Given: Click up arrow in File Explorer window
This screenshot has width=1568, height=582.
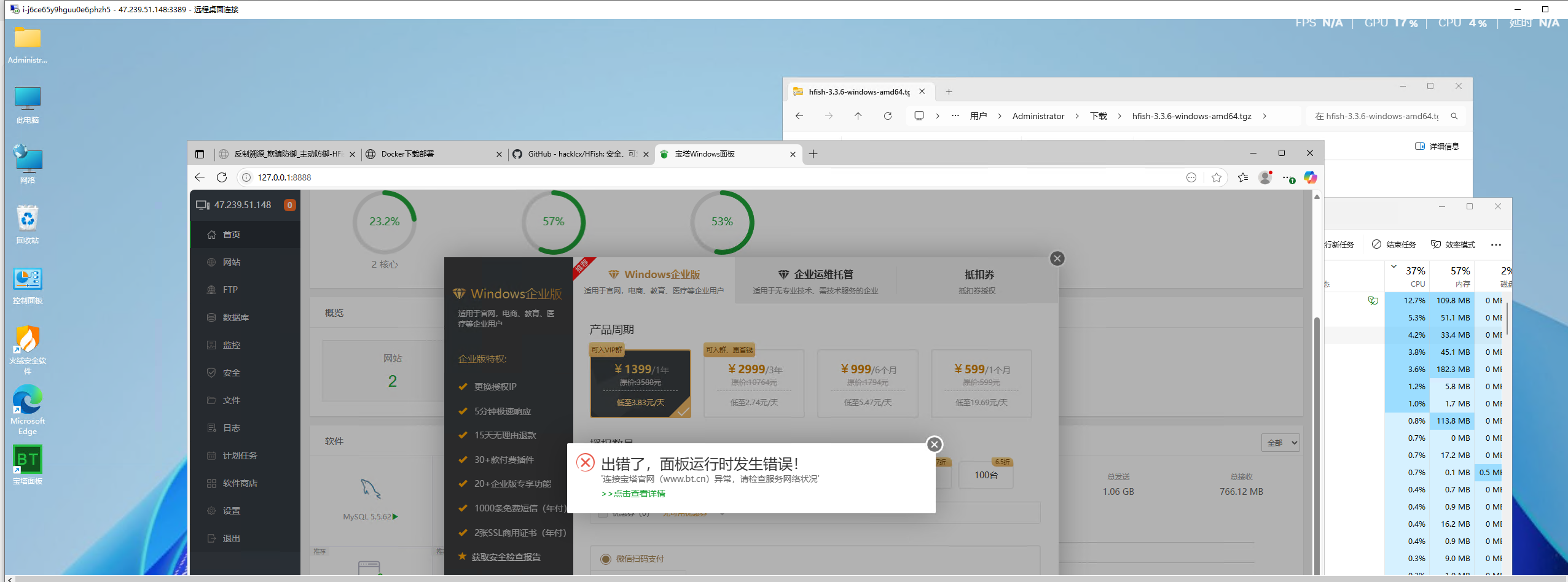Looking at the screenshot, I should click(858, 116).
